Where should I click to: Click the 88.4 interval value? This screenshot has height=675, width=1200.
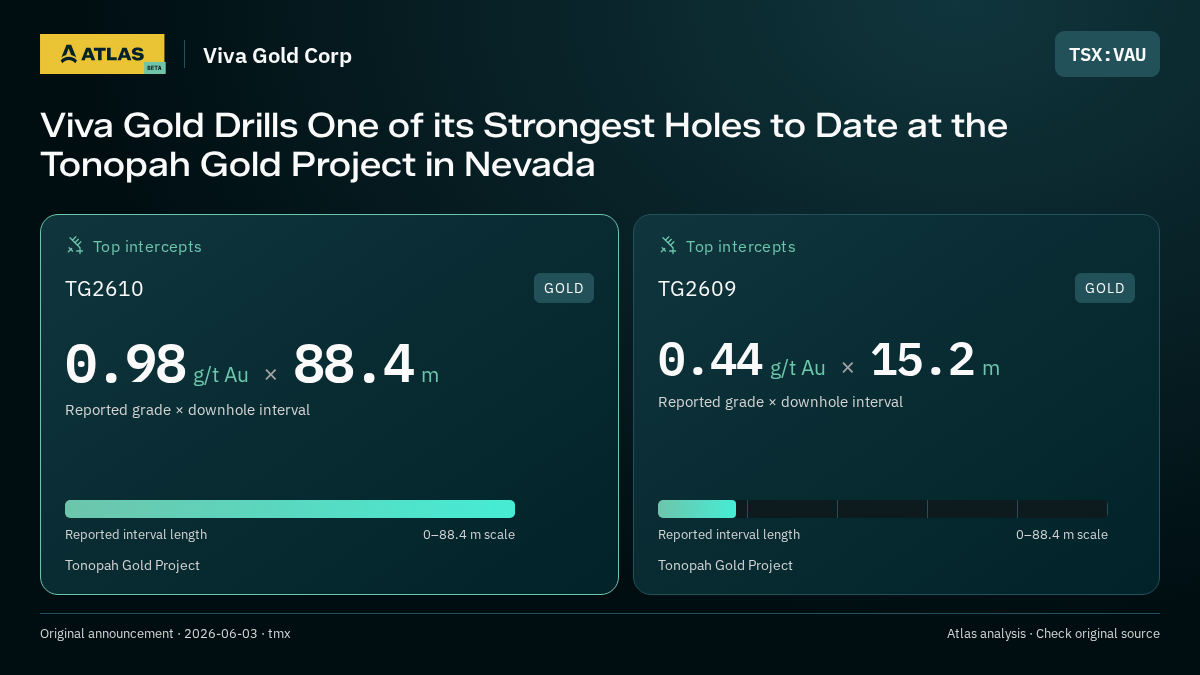pyautogui.click(x=353, y=364)
